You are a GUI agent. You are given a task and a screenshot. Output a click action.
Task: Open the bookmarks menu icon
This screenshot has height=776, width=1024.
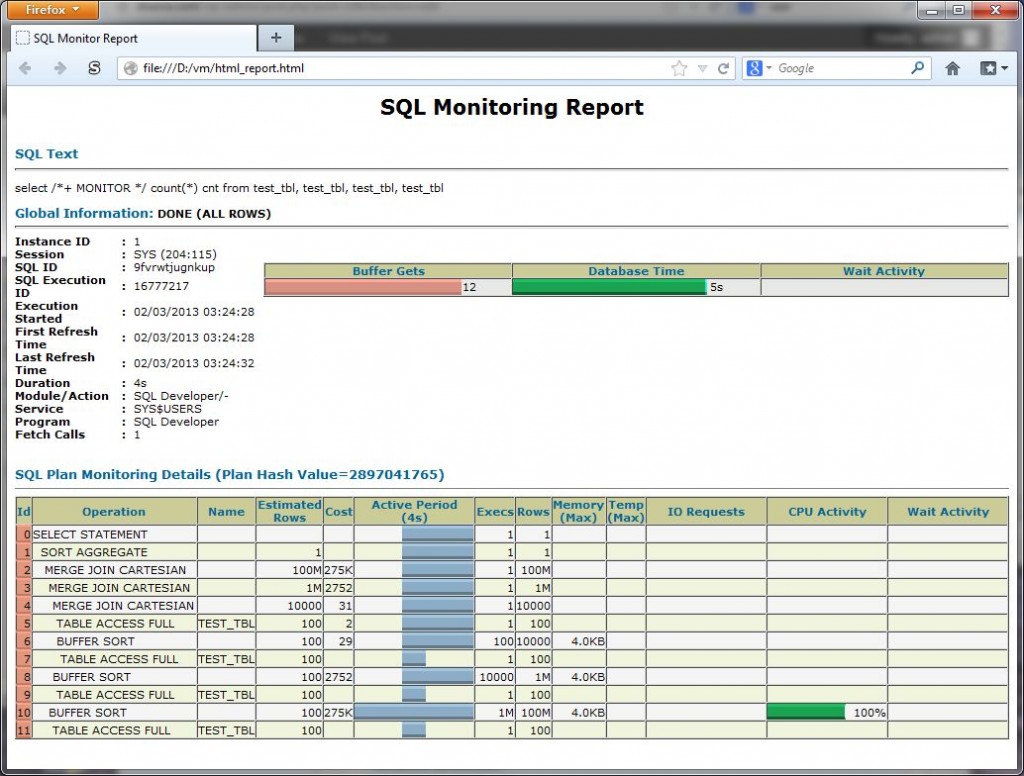(x=993, y=68)
